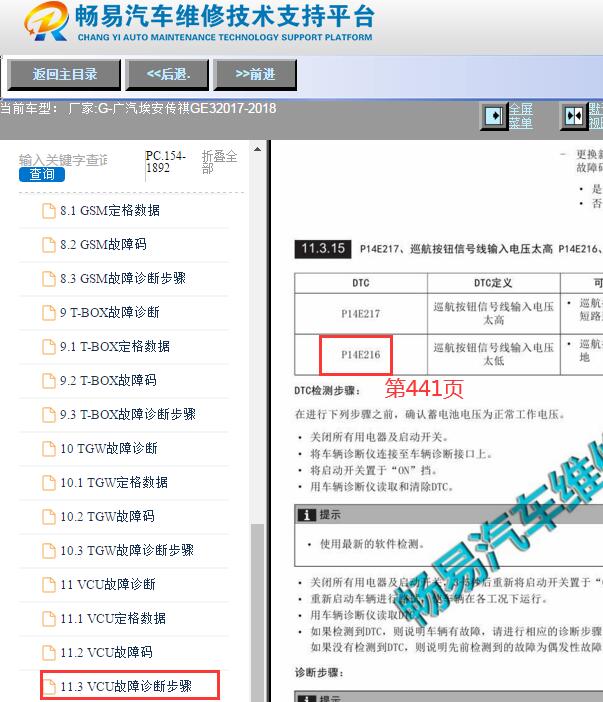This screenshot has width=603, height=702.
Task: Click the page icon beside 9.2 T-BOX故障码
Action: pyautogui.click(x=49, y=381)
